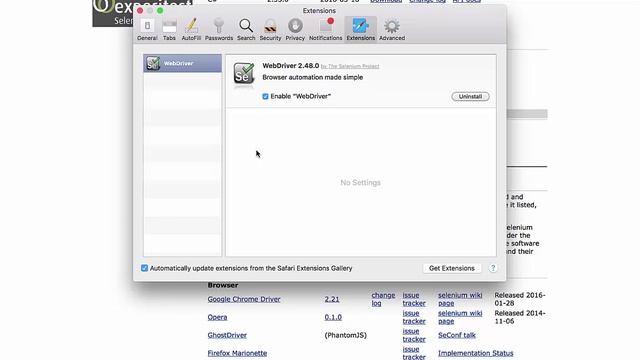
Task: Click the 0.1.0 version link
Action: click(333, 317)
